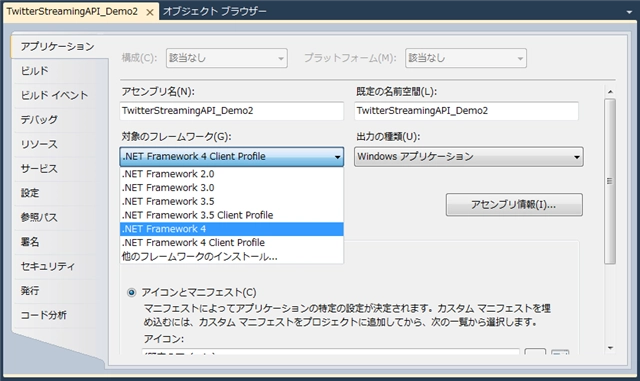Screen dimensions: 640x381
Task: Select the highlighted .NET Framework 4 option
Action: (231, 229)
